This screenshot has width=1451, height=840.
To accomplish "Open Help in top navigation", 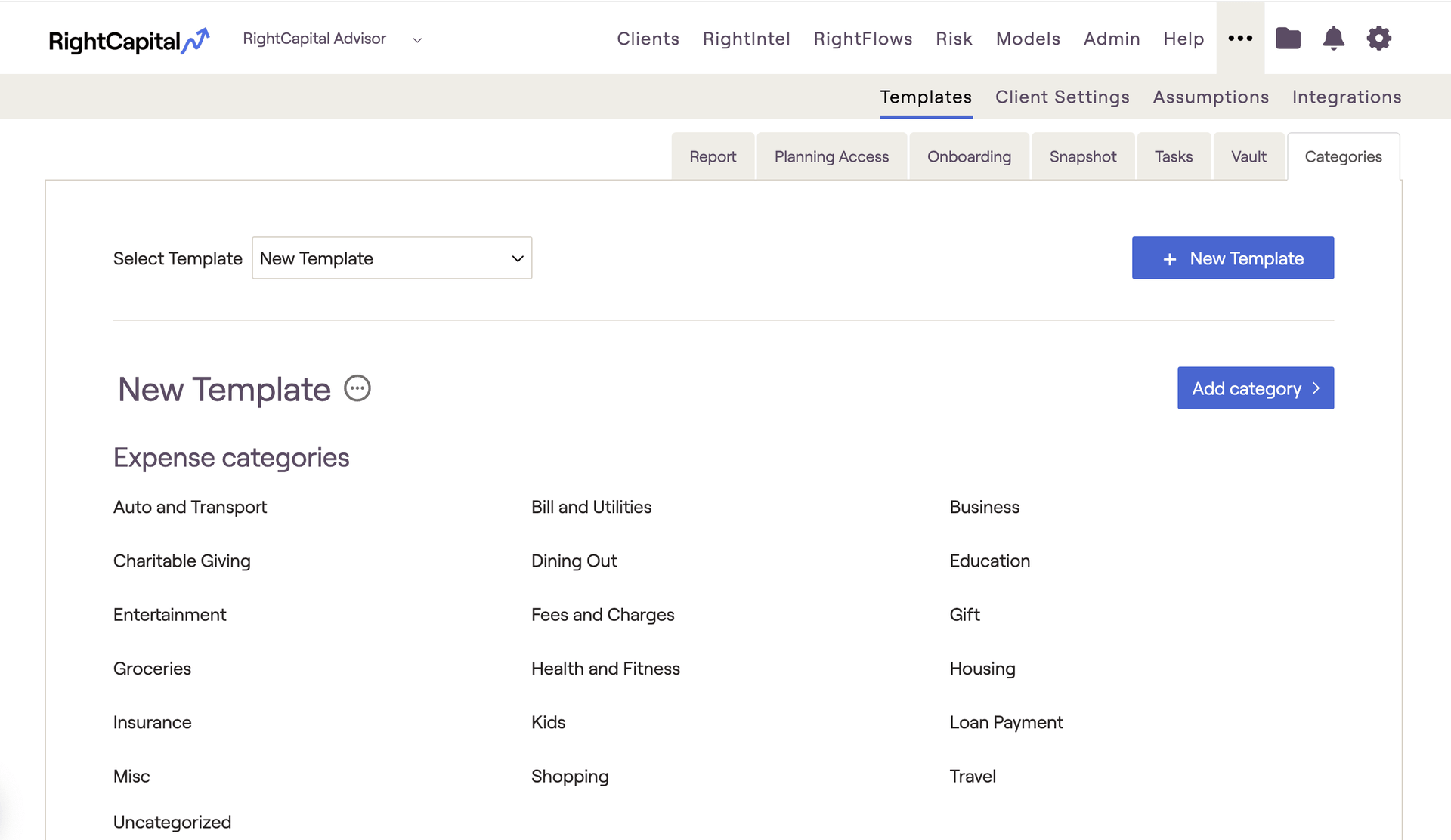I will [x=1183, y=39].
